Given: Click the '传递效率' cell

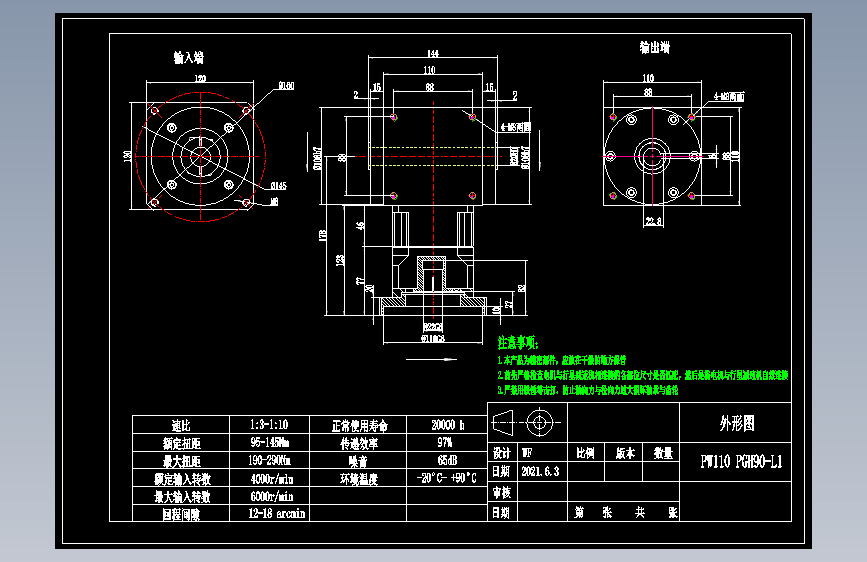Looking at the screenshot, I should tap(359, 443).
